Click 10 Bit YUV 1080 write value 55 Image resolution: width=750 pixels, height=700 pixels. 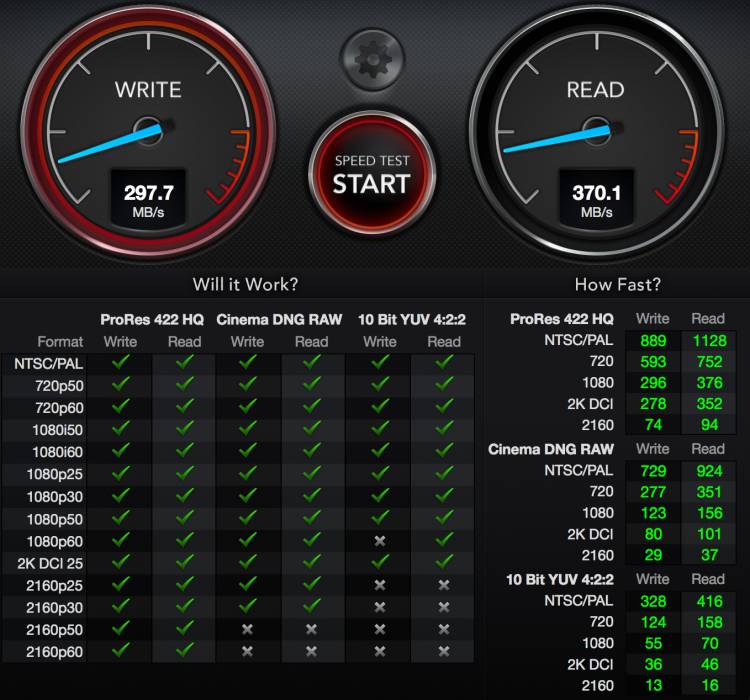pos(653,643)
